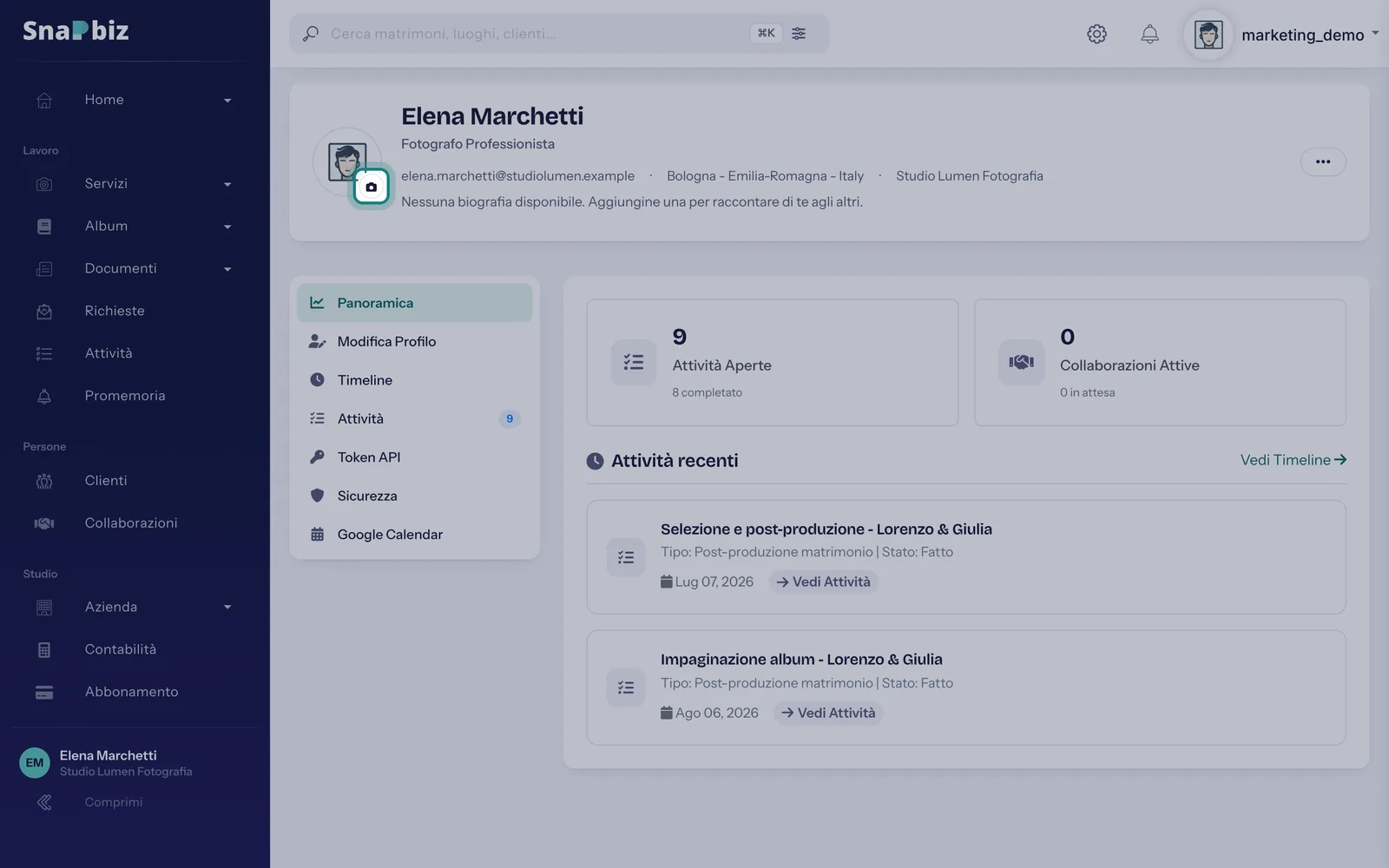
Task: Click the checklist icon beside Impaginazione album
Action: [x=626, y=687]
